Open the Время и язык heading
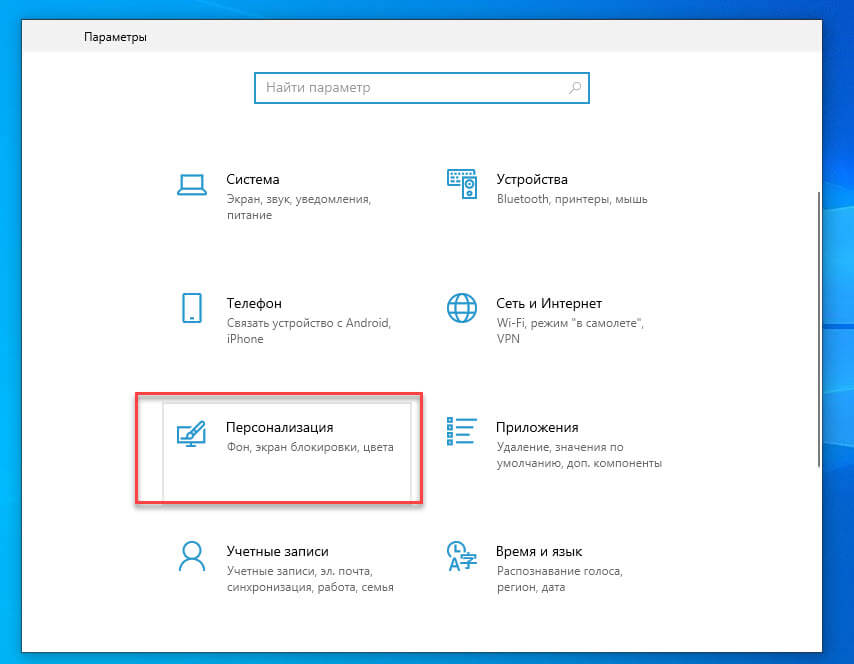 click(x=539, y=551)
